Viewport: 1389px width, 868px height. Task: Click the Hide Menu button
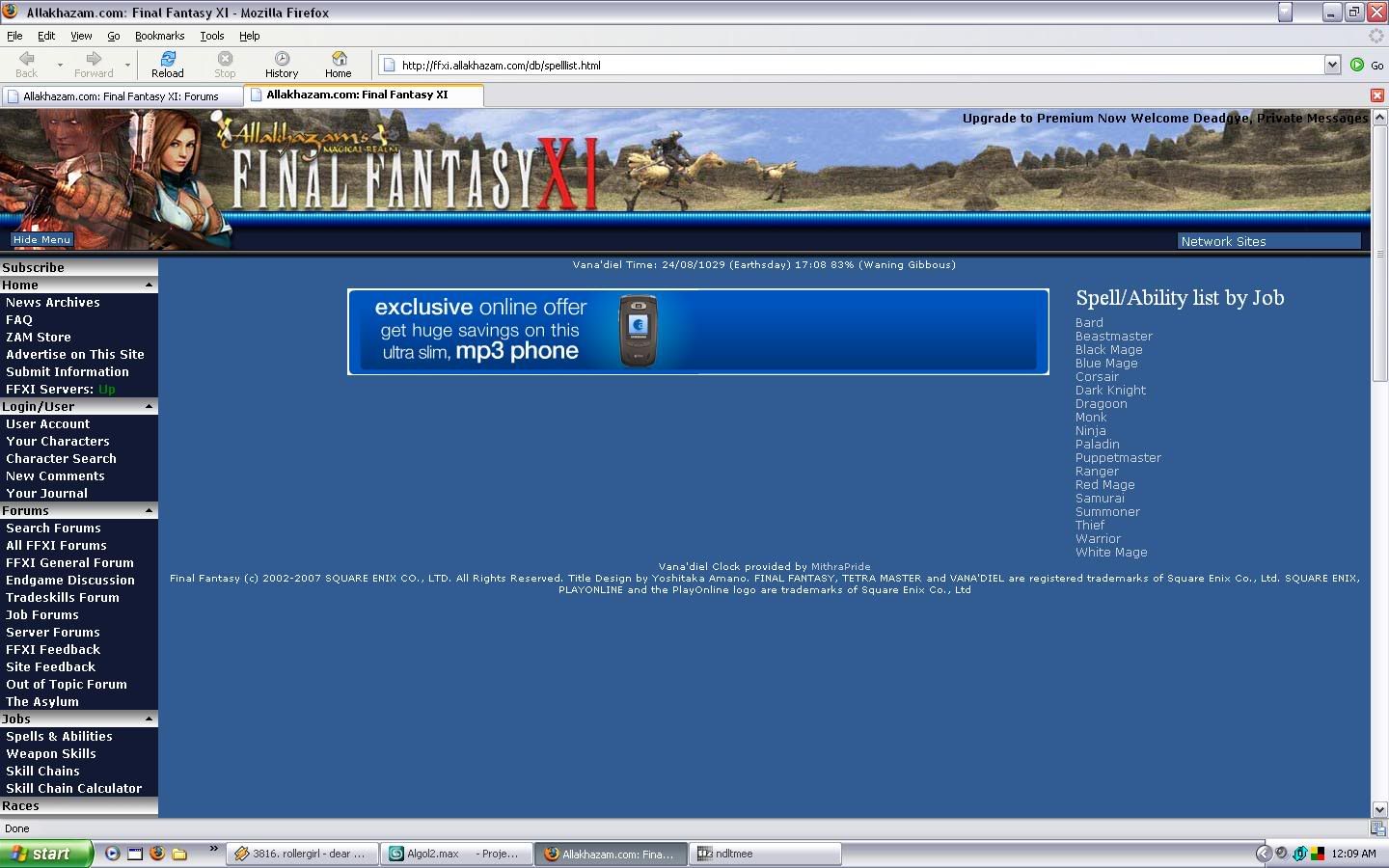(41, 239)
